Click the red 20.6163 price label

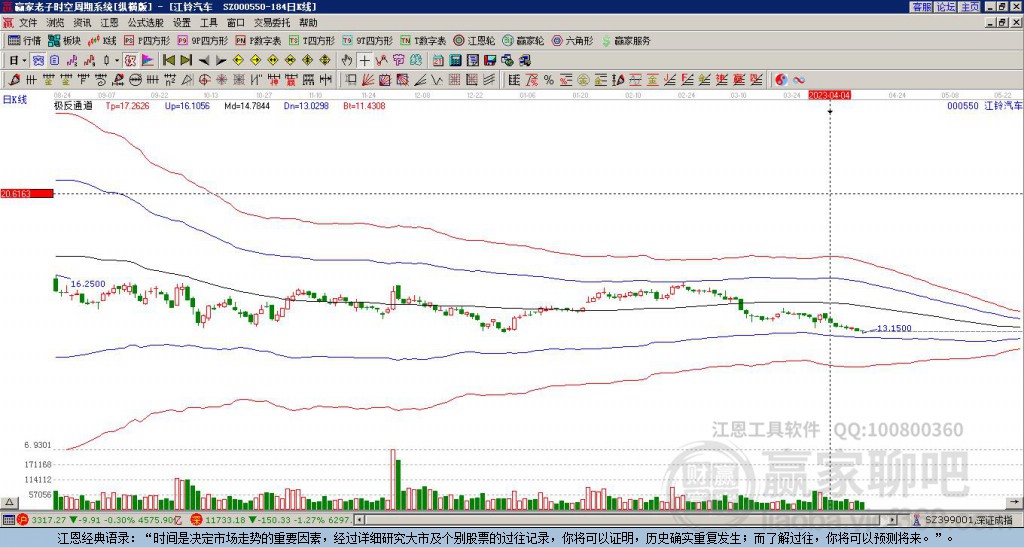27,194
